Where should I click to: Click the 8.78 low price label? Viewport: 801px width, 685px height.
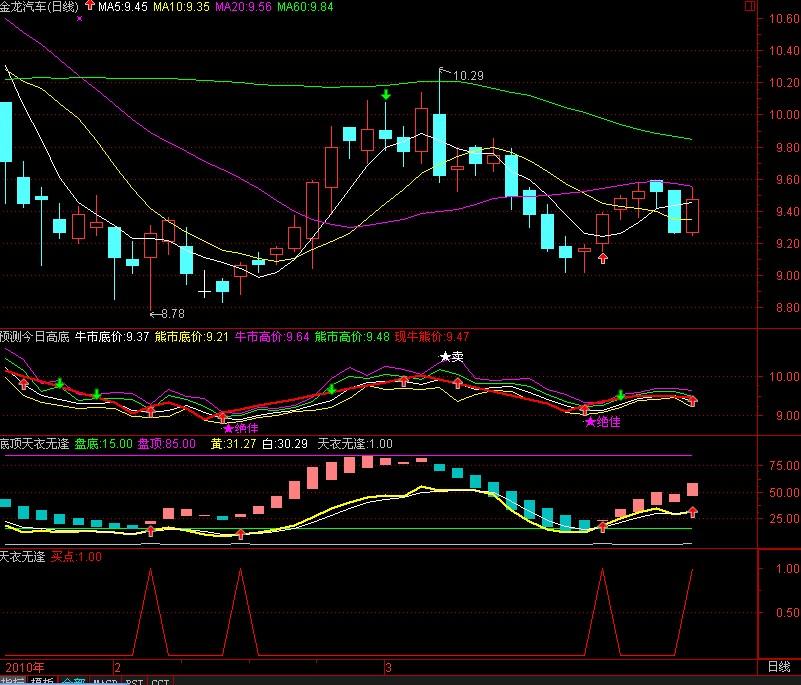click(x=173, y=314)
